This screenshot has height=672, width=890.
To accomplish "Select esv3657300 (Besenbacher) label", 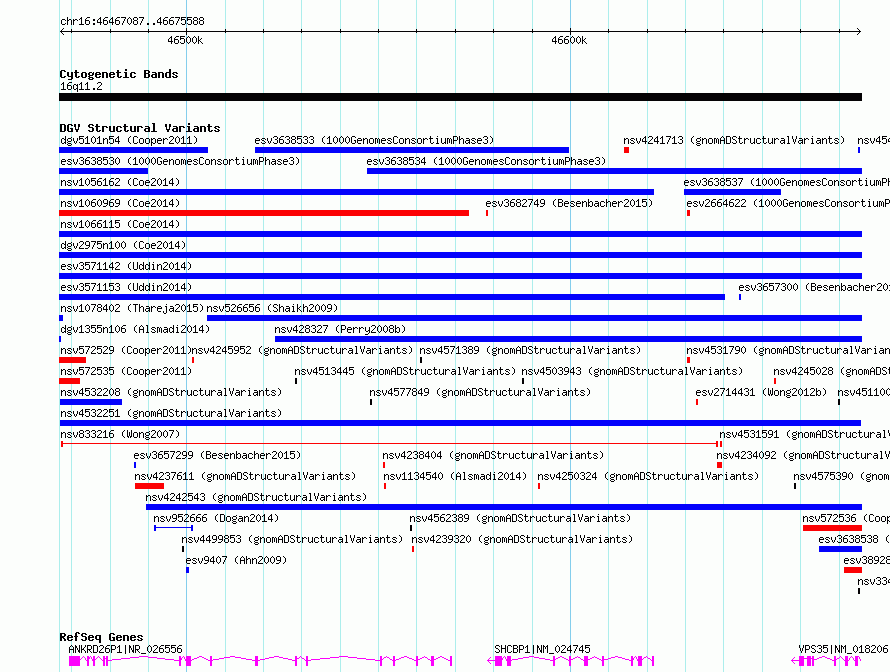I will (x=814, y=287).
